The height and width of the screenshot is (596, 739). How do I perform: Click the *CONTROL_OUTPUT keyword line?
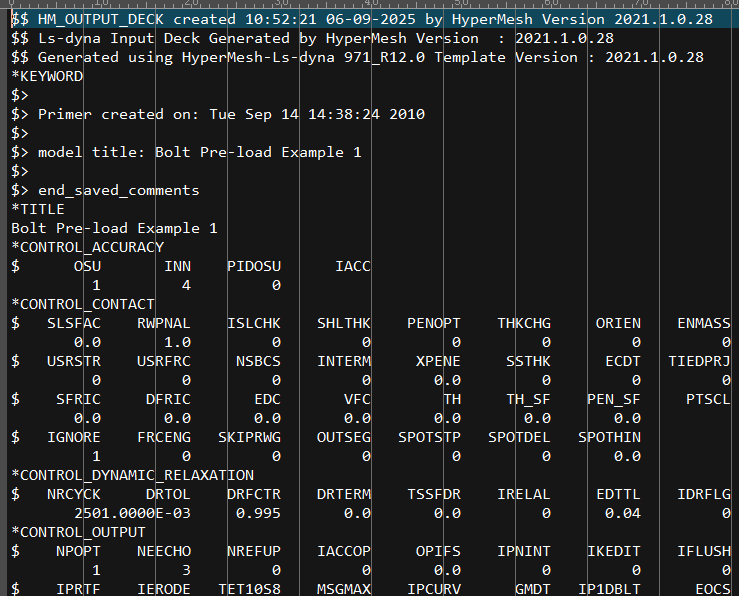78,532
